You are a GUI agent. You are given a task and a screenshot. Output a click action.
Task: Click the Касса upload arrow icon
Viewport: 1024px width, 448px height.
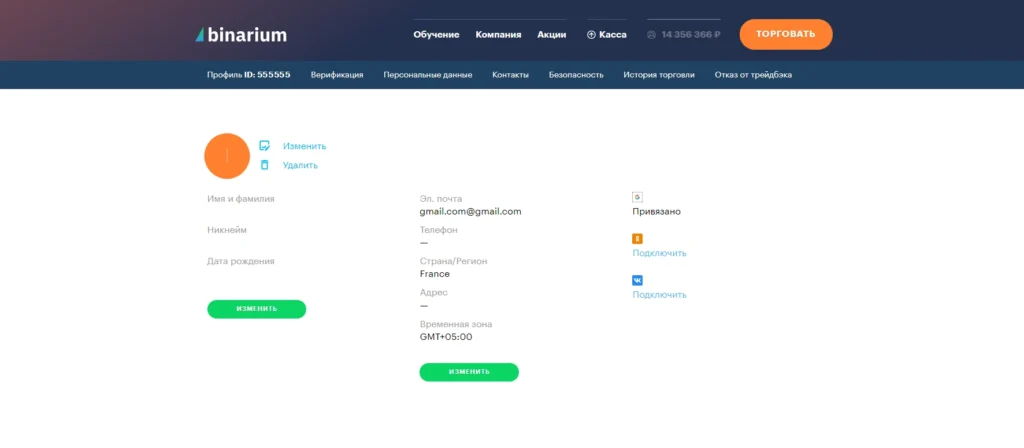(591, 35)
